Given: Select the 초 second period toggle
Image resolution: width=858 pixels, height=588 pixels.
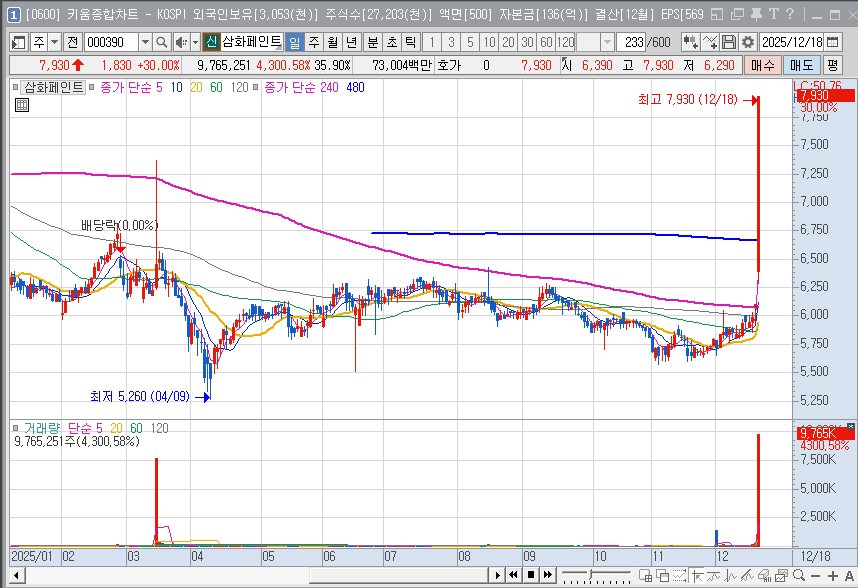Looking at the screenshot, I should coord(392,42).
